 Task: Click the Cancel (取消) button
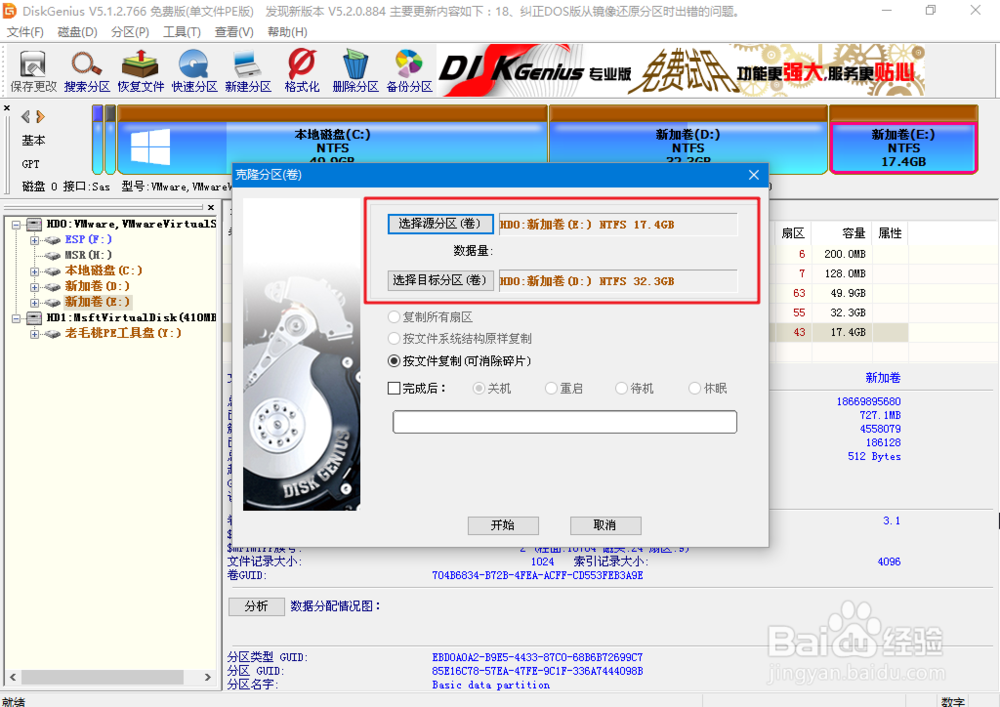tap(605, 525)
